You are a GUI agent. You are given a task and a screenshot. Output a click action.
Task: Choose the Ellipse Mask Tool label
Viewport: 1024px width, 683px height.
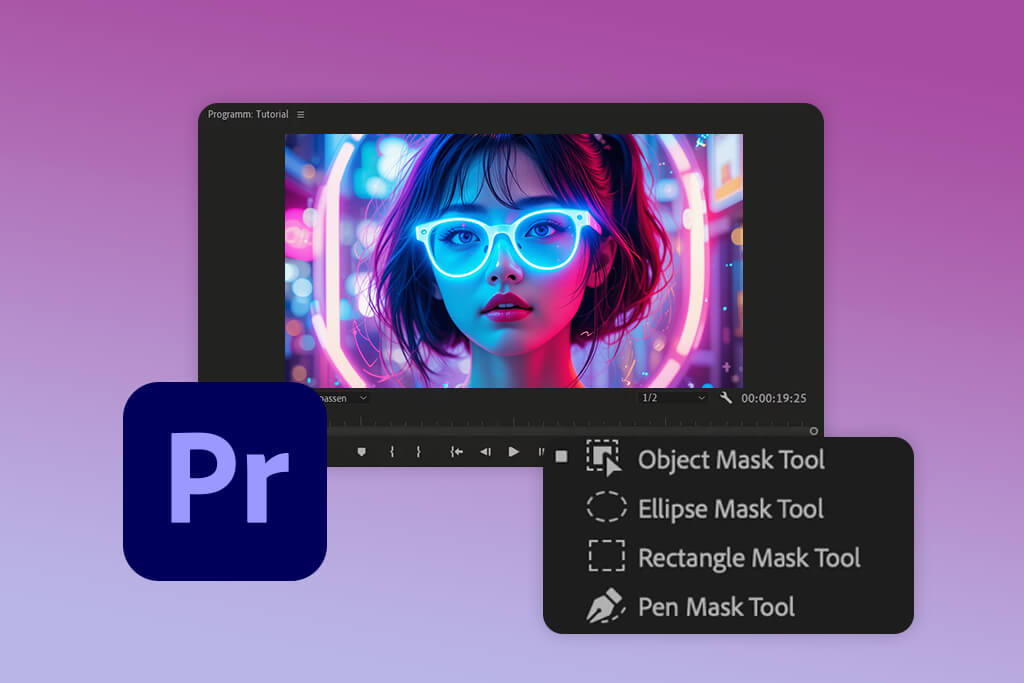[x=731, y=509]
